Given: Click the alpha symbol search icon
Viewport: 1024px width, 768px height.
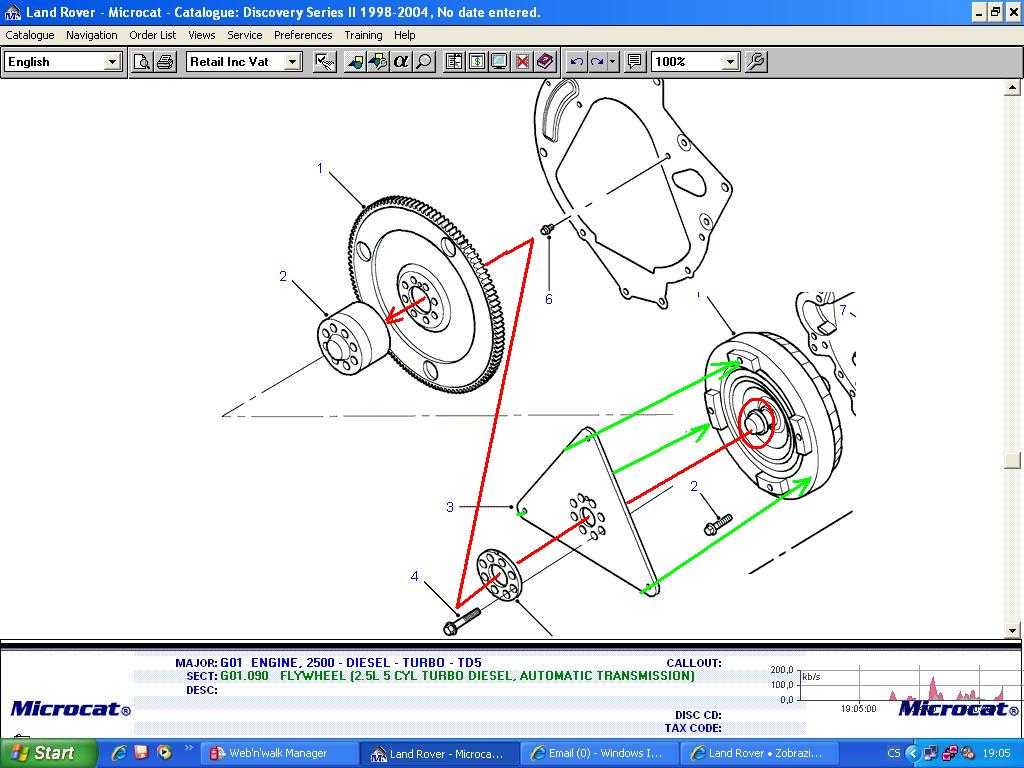Looking at the screenshot, I should click(x=401, y=62).
